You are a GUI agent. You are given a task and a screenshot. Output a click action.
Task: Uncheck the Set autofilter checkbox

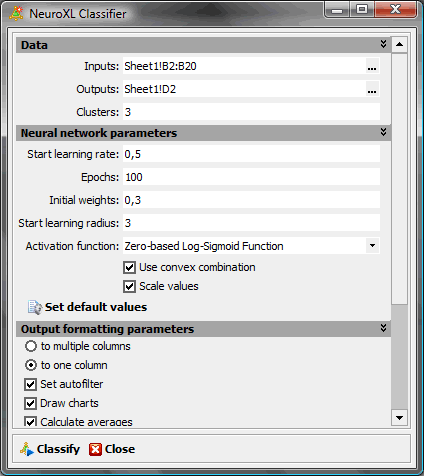30,384
